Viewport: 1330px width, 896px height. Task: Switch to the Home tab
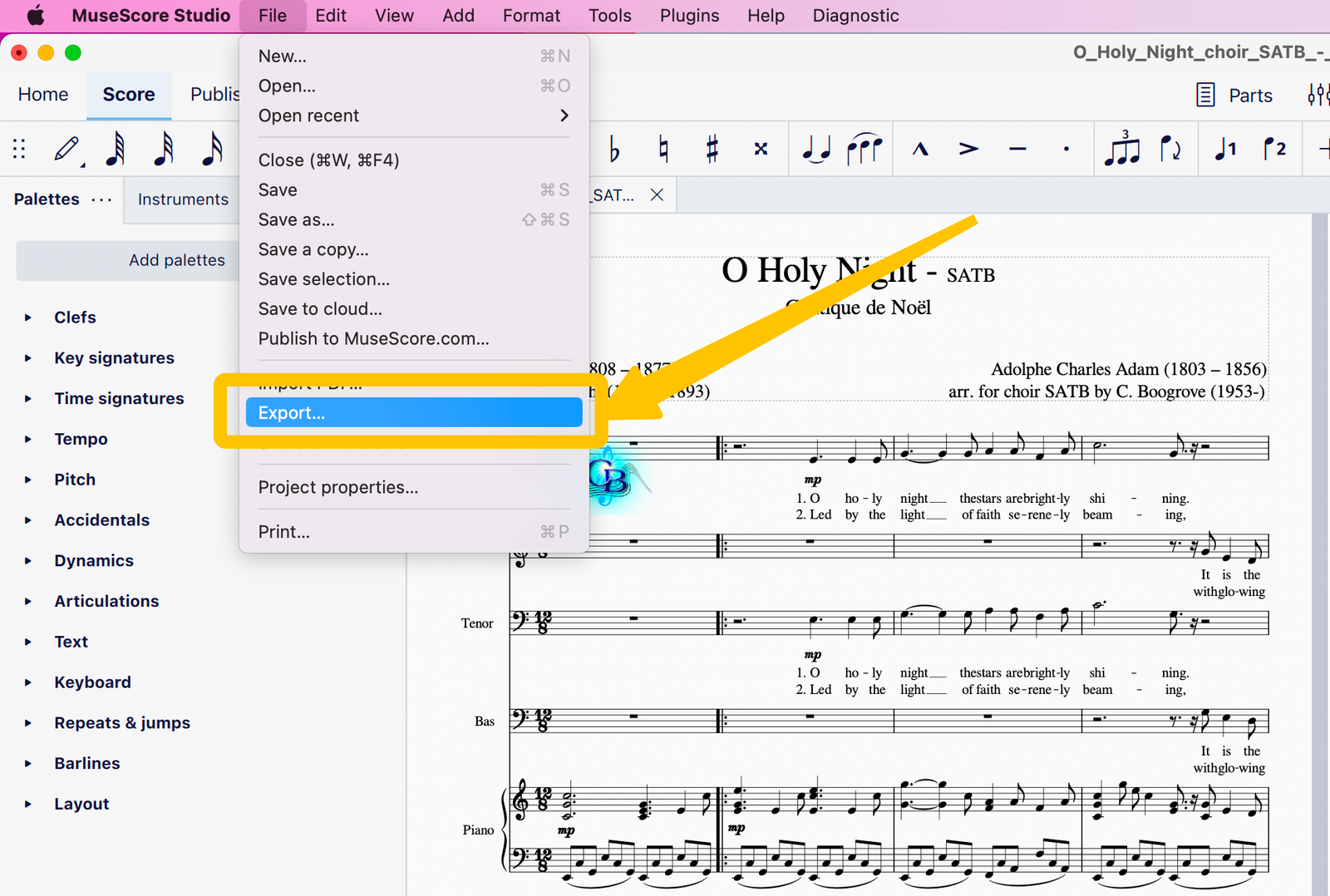42,94
